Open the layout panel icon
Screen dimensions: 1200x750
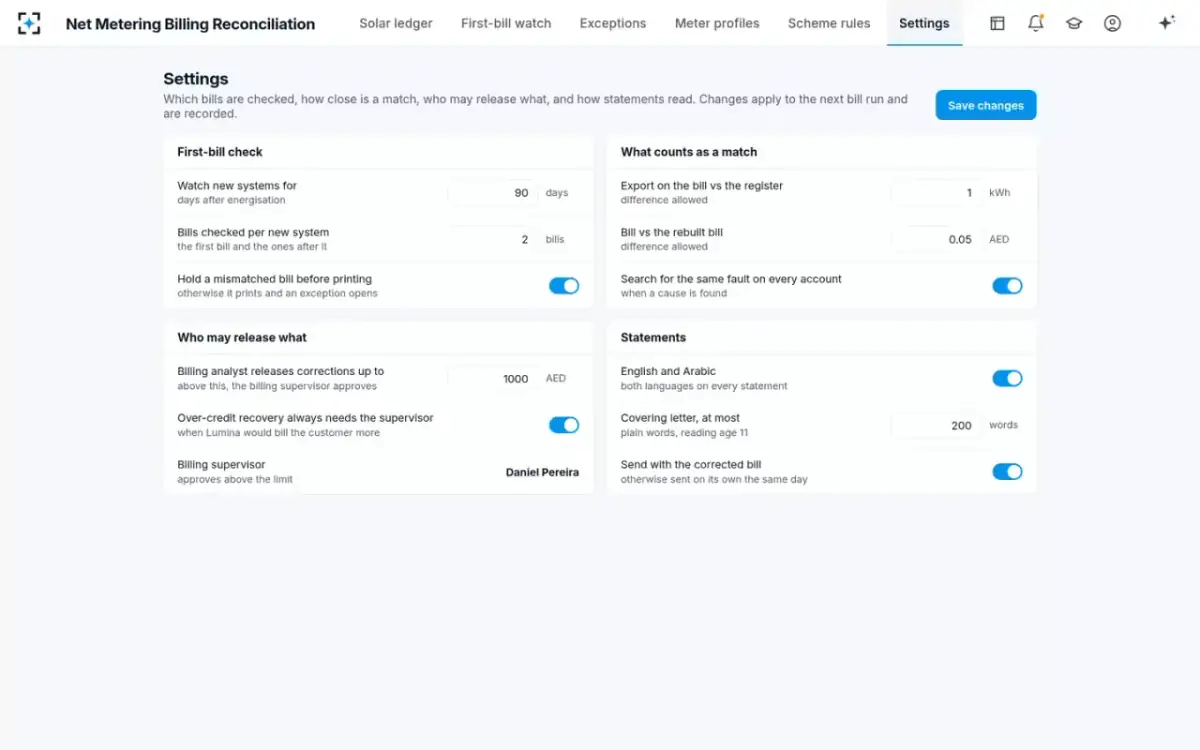pos(997,23)
